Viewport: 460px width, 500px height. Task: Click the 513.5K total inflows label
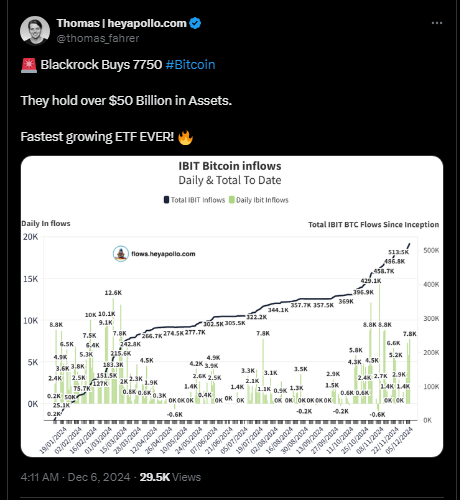tap(398, 252)
